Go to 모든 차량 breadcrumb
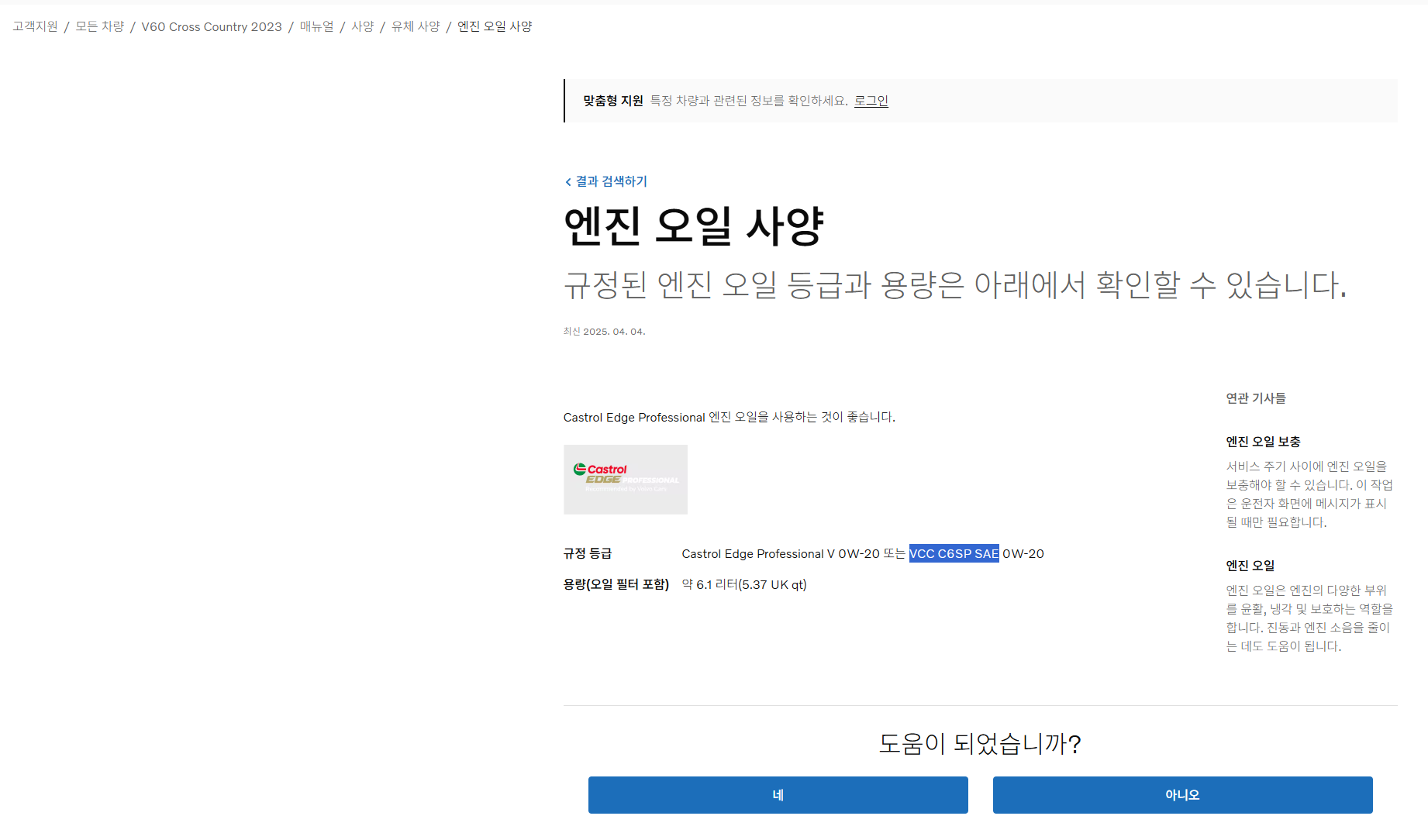Screen dimensions: 1428x840 (99, 26)
